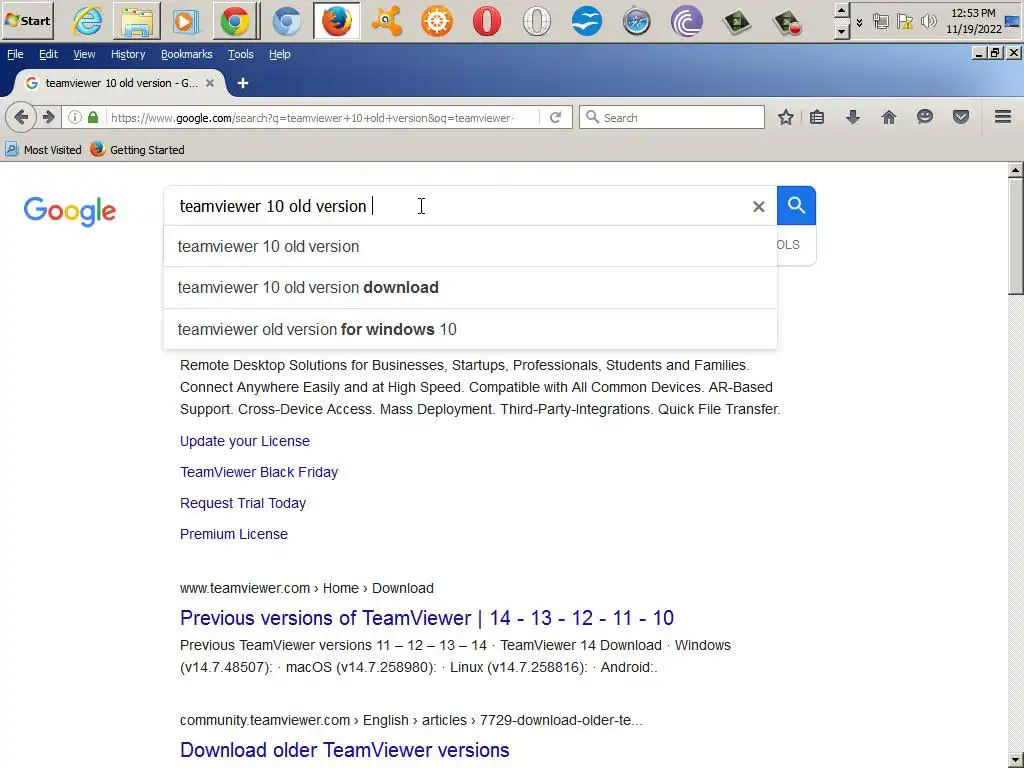
Task: Open the History menu
Action: click(x=127, y=54)
